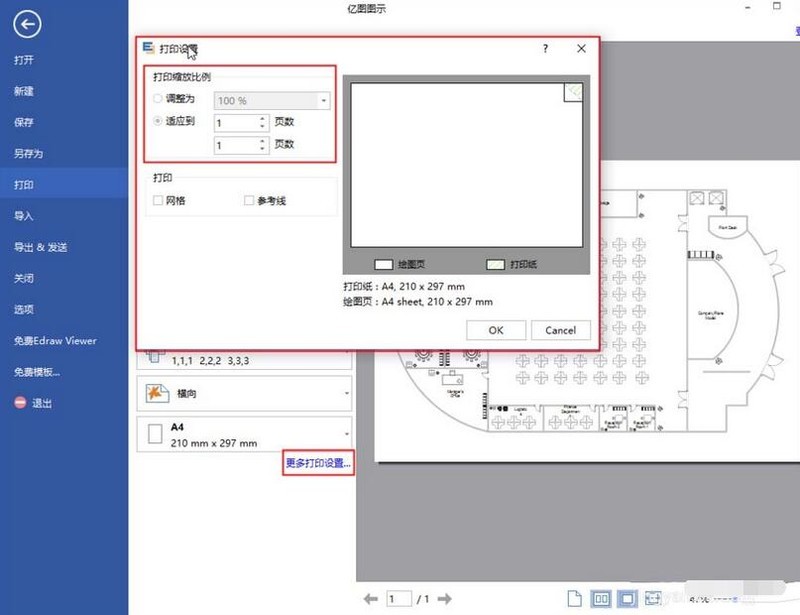This screenshot has width=800, height=615.
Task: Click text 打印纸：A4, 210 x 297 mm
Action: 404,286
